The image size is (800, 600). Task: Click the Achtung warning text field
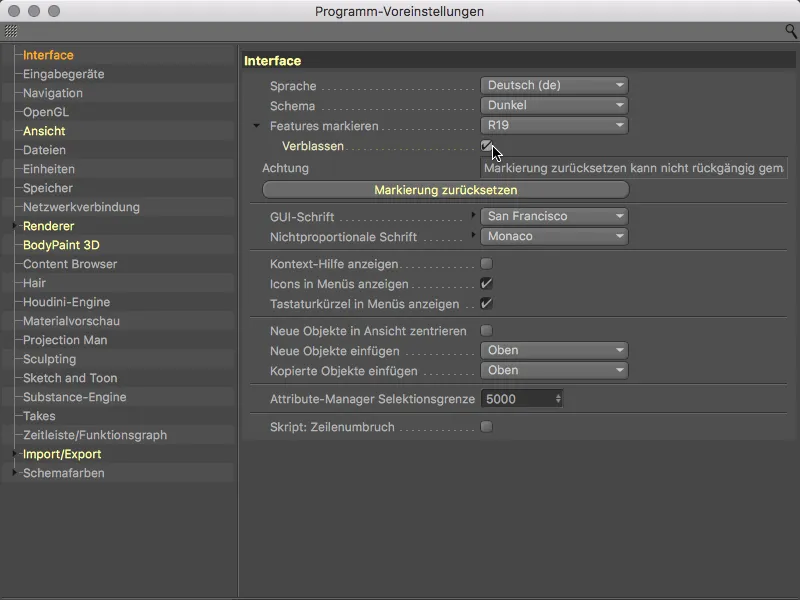click(634, 168)
